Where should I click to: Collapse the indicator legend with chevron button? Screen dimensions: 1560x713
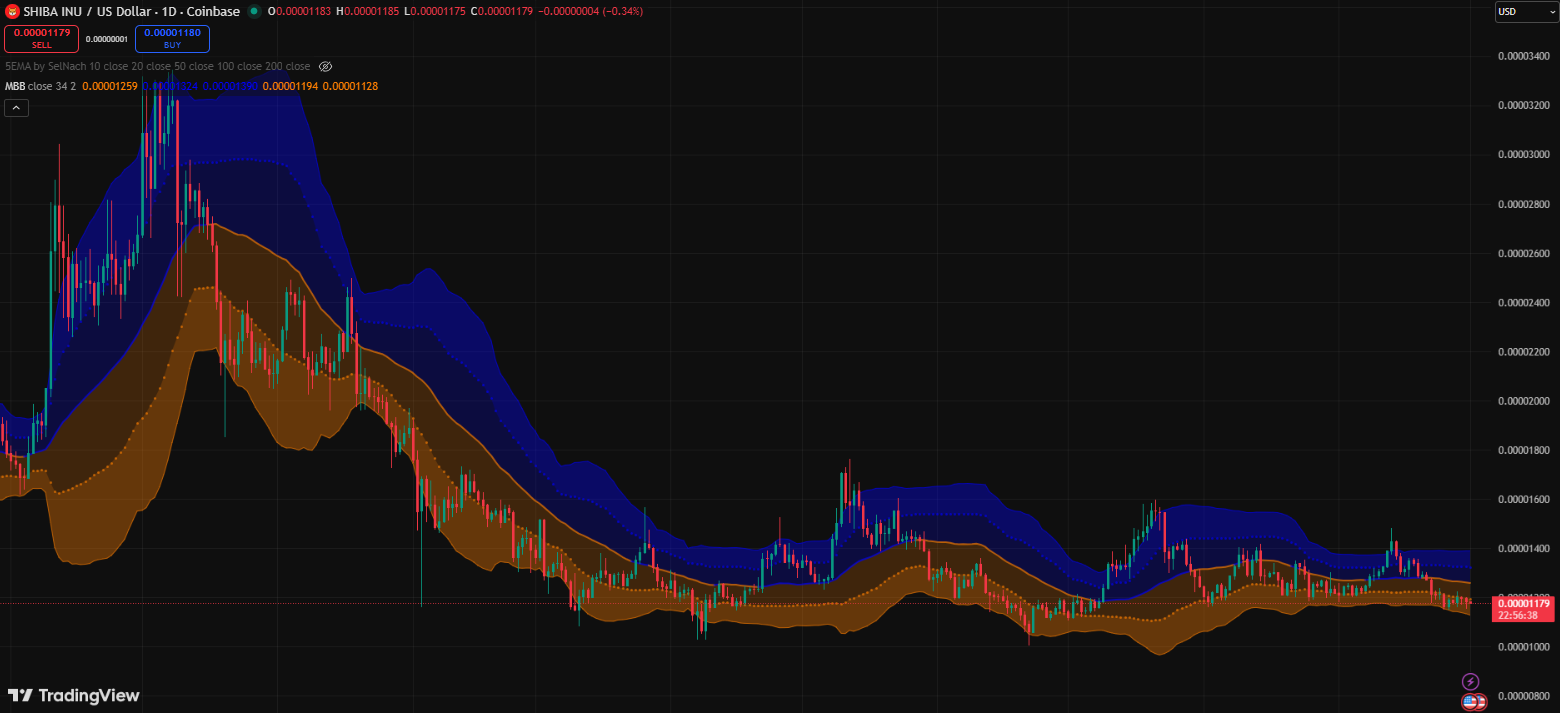(16, 108)
